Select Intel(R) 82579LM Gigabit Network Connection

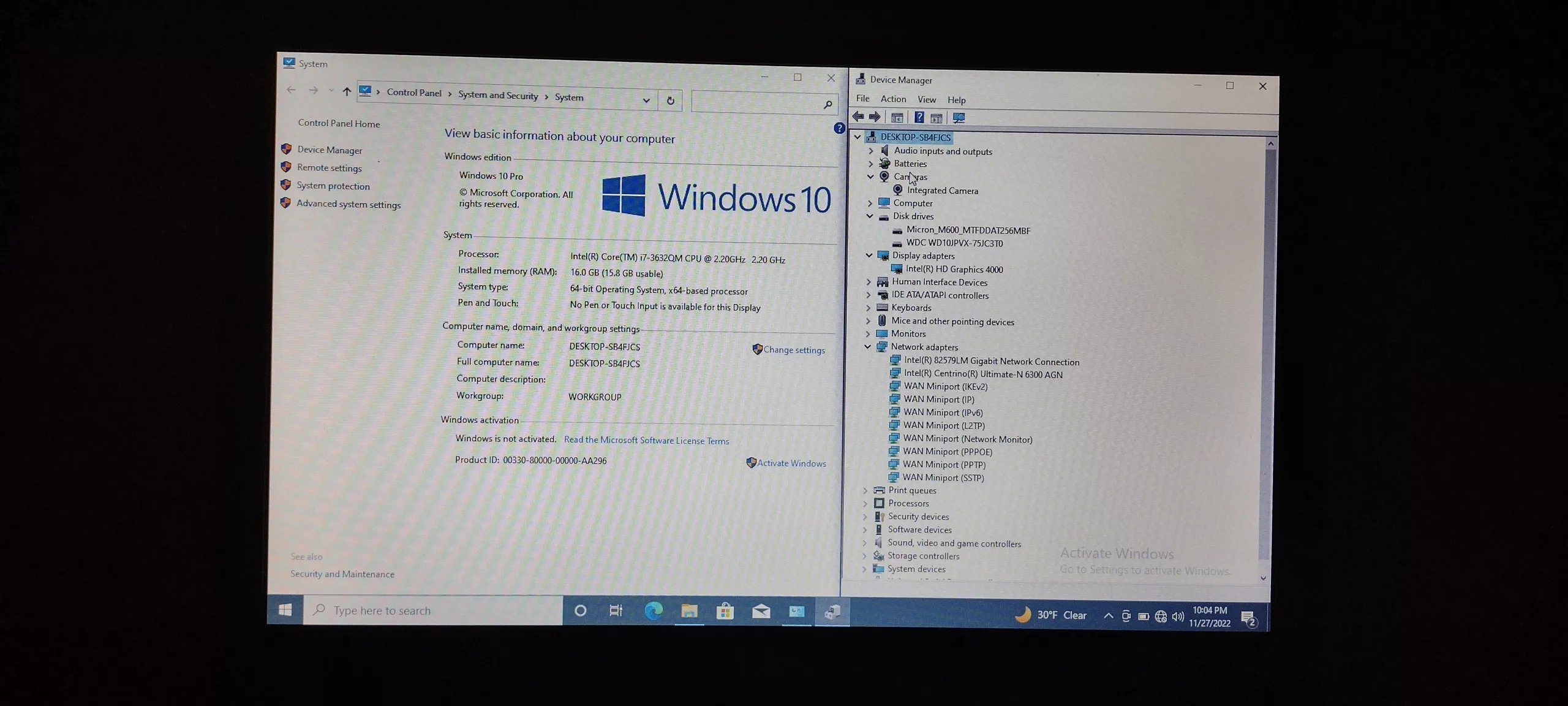coord(992,362)
